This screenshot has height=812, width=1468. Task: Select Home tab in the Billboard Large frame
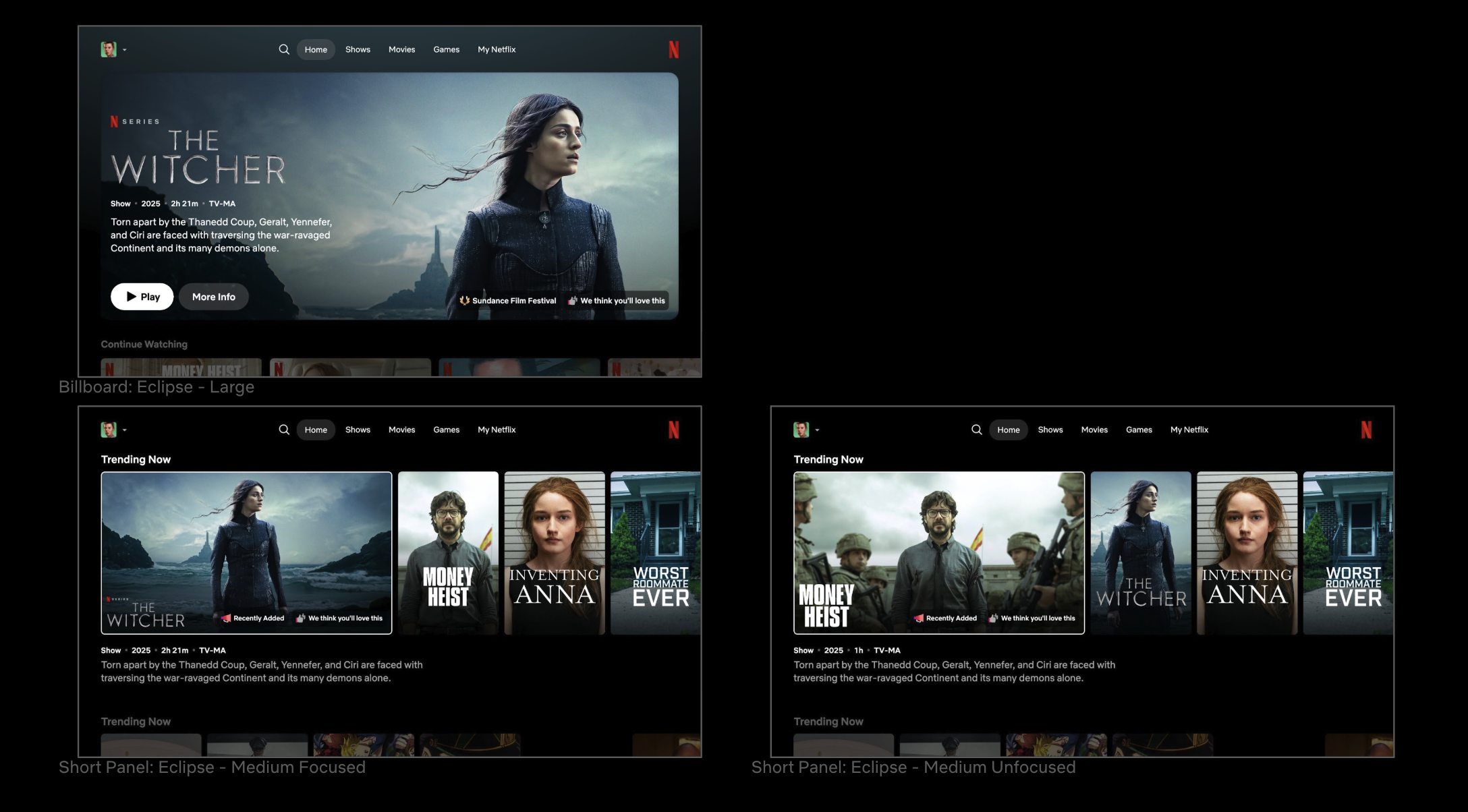(316, 49)
